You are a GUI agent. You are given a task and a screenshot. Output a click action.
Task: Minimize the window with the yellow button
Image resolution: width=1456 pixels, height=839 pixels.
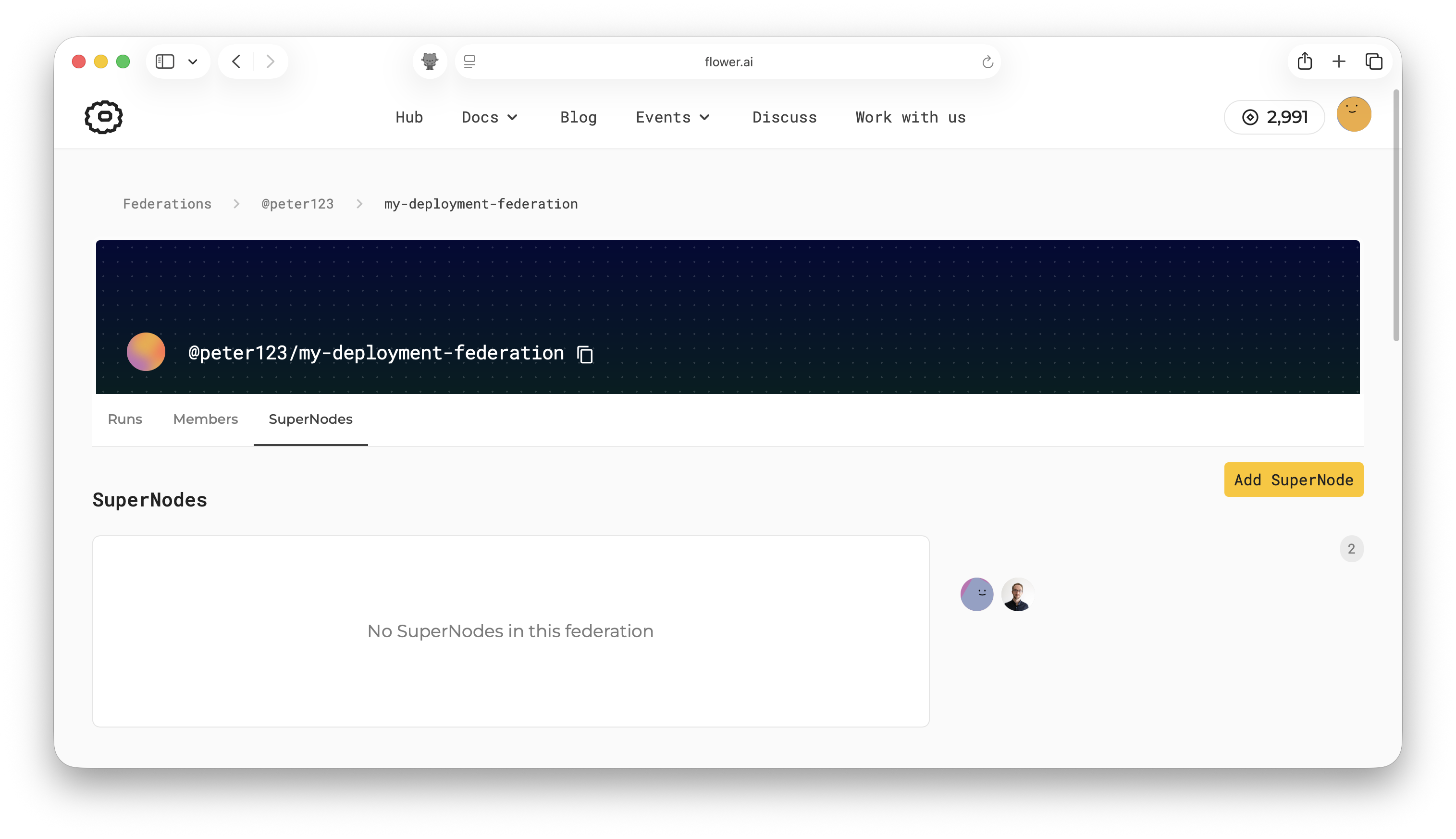point(101,61)
